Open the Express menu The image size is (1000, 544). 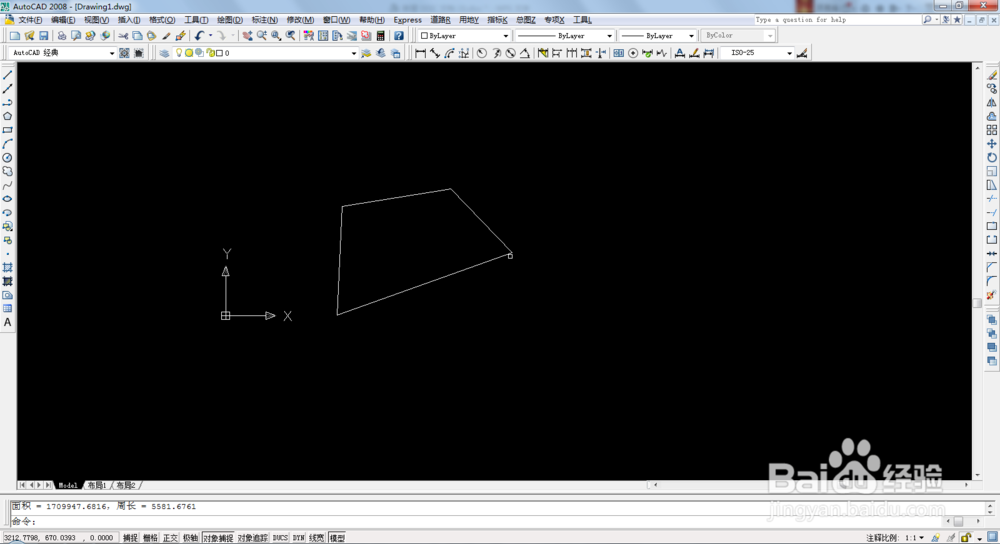pyautogui.click(x=408, y=20)
